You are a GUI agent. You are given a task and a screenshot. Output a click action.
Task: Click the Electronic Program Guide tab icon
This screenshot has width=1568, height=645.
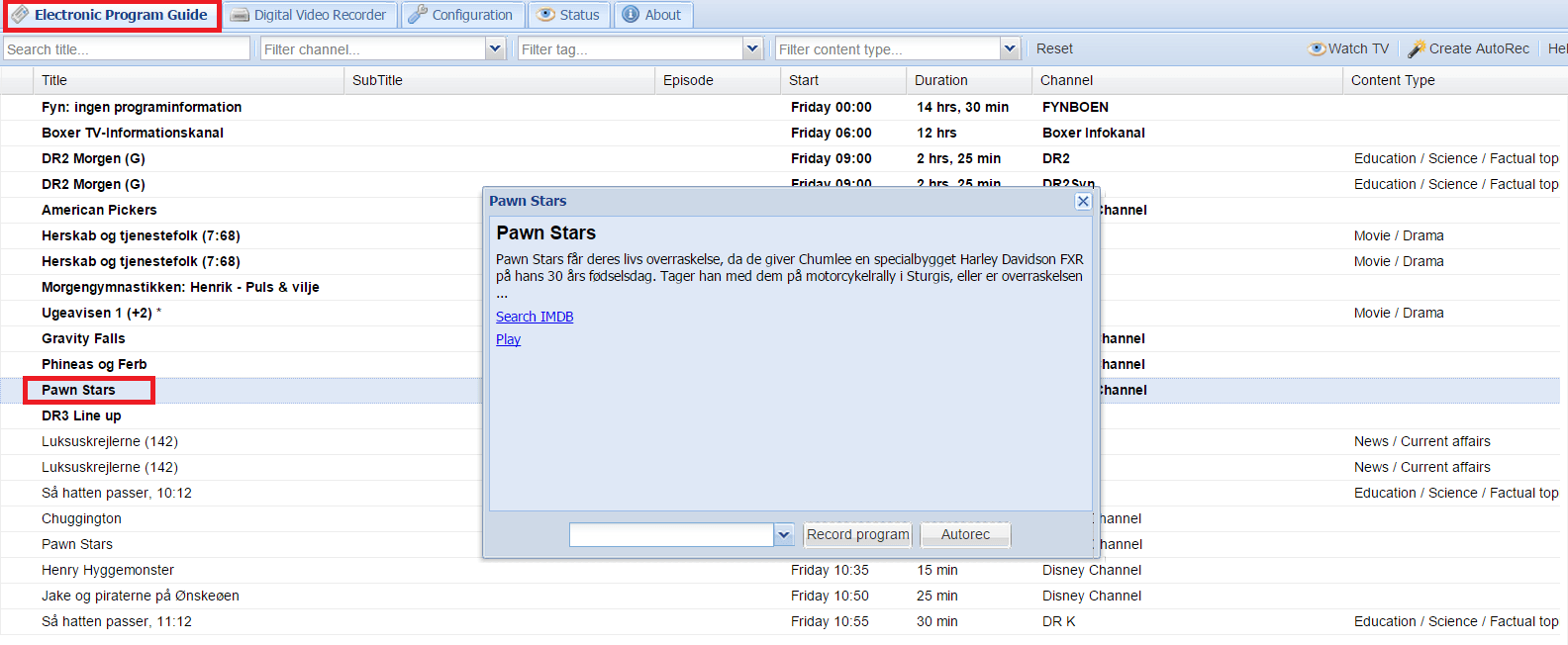coord(19,15)
